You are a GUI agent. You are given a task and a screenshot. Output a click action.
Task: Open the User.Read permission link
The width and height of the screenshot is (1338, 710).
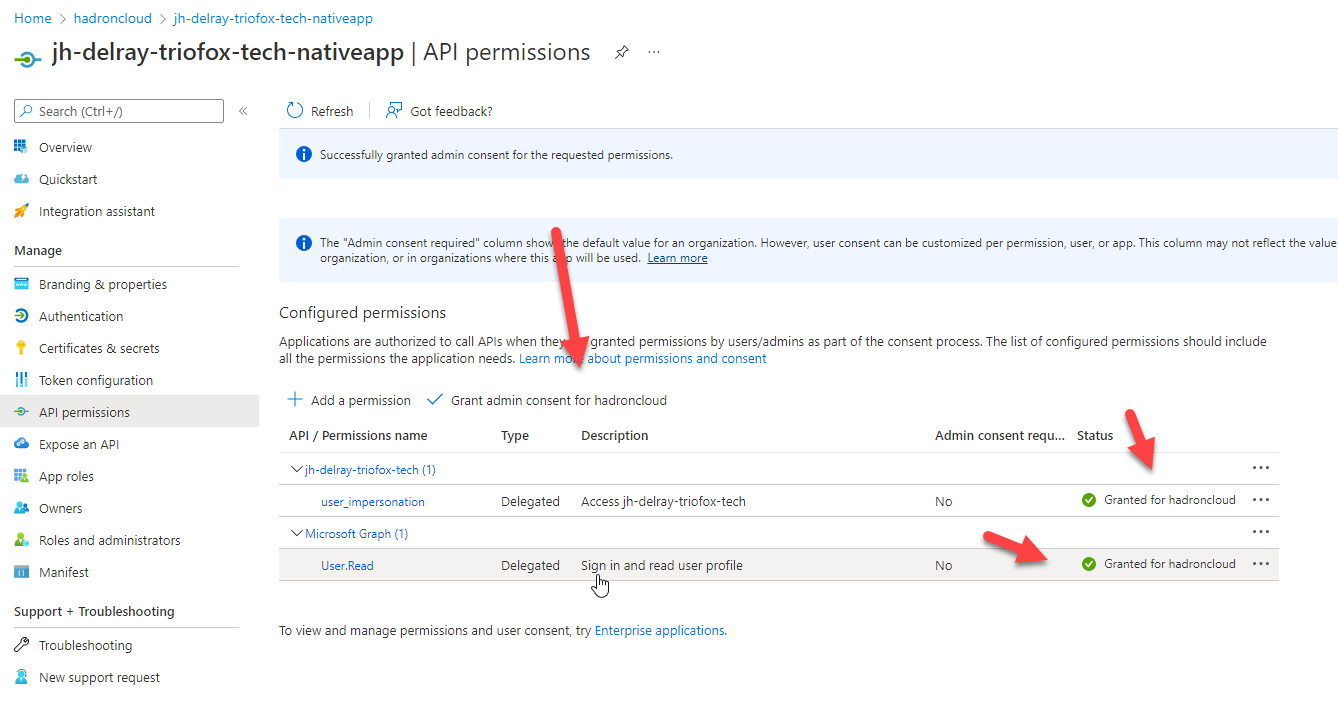coord(347,565)
